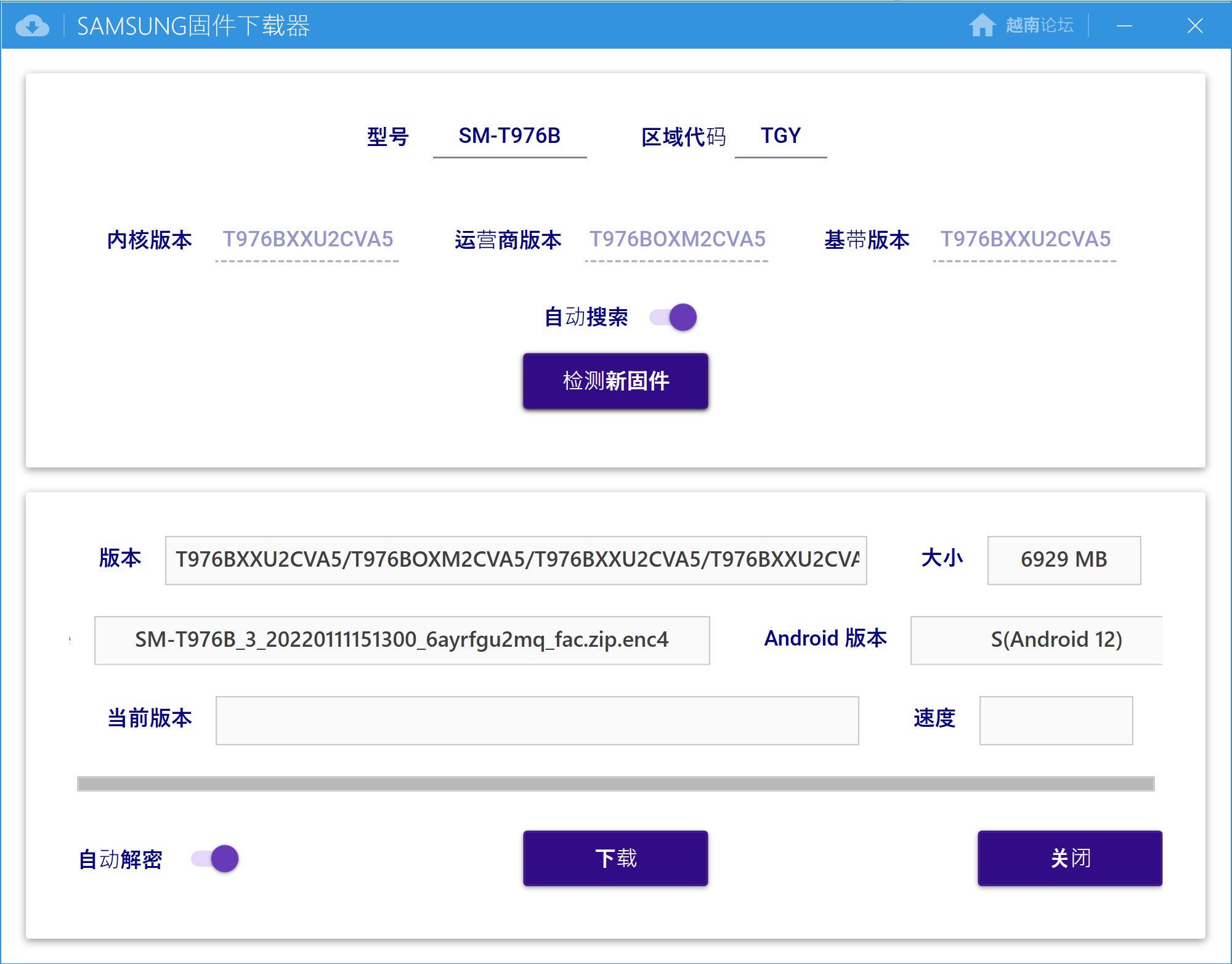This screenshot has height=964, width=1232.
Task: Click the 版本 text box
Action: [516, 560]
